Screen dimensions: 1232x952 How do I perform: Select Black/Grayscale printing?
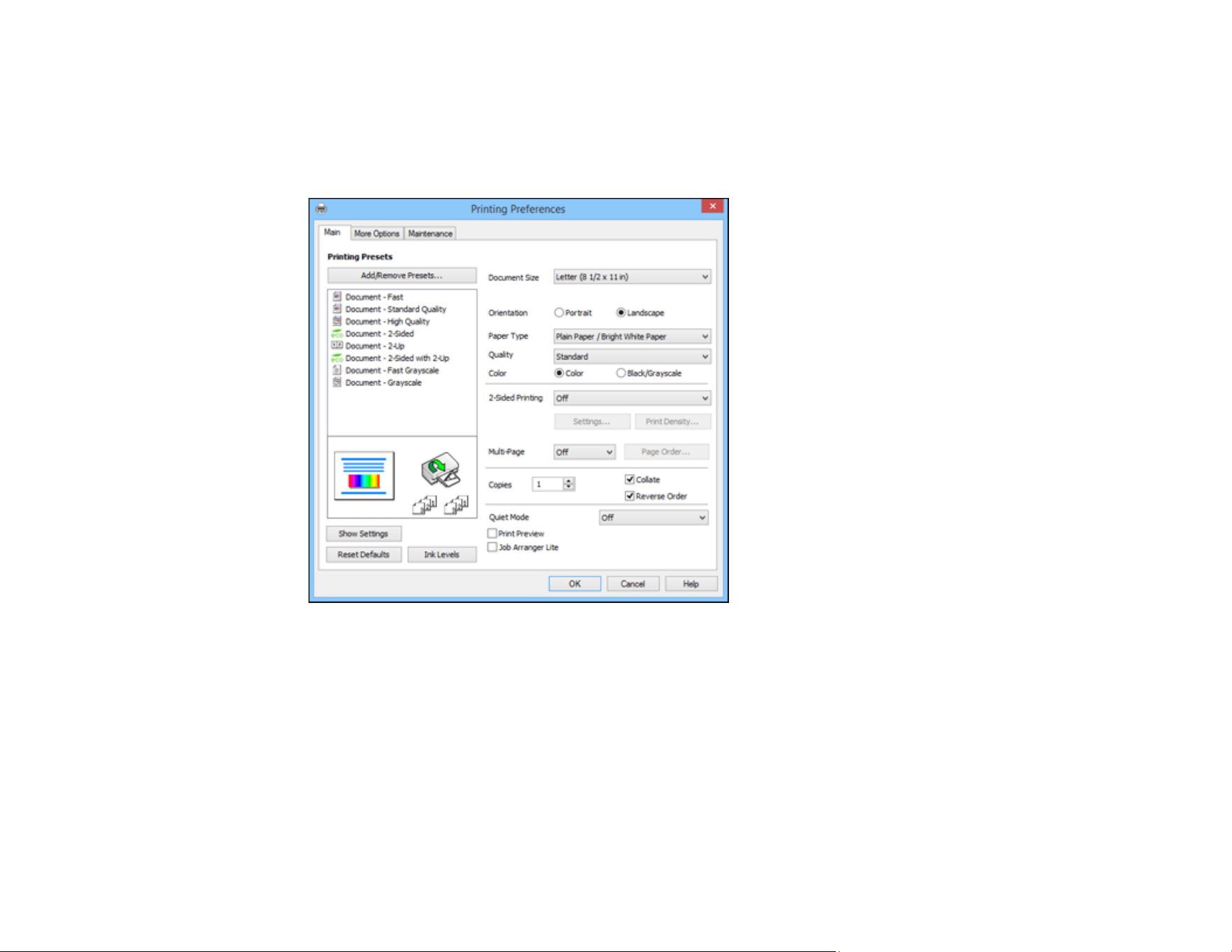[621, 373]
